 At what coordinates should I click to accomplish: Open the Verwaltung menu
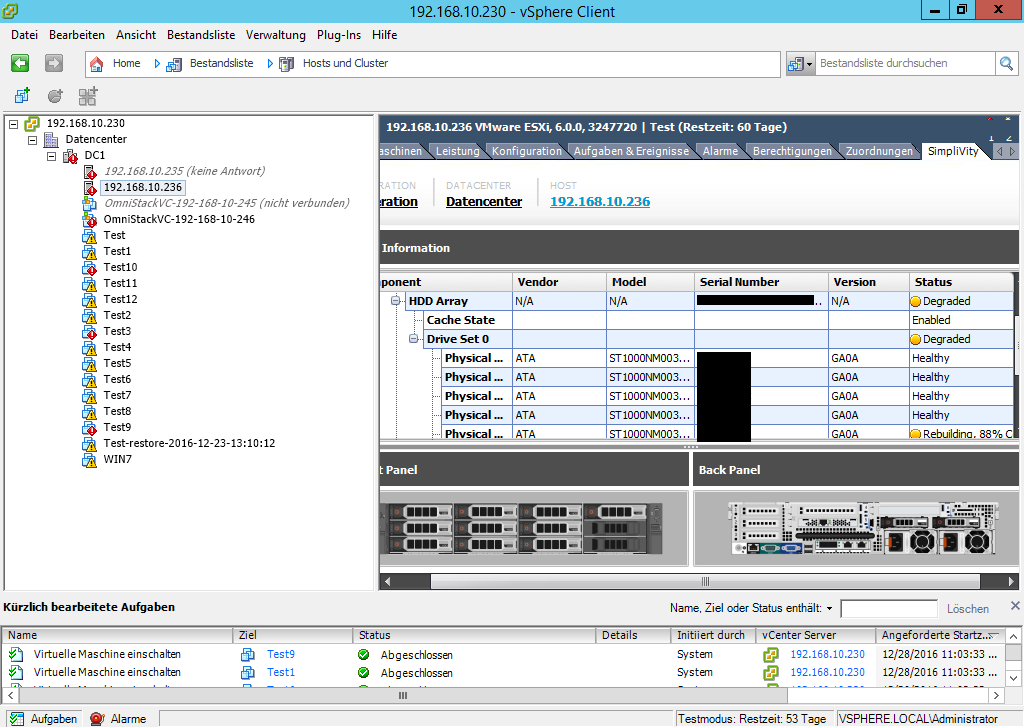click(x=276, y=35)
